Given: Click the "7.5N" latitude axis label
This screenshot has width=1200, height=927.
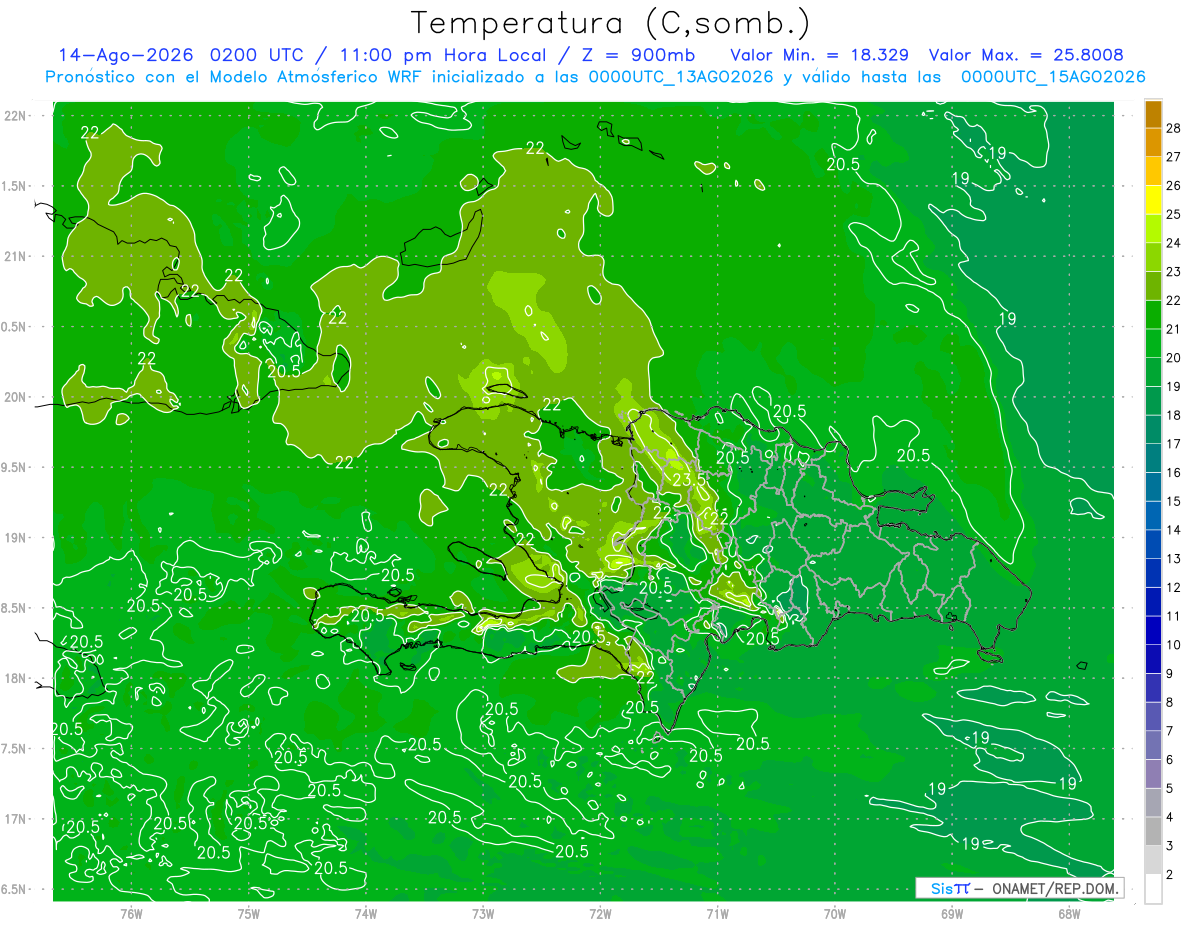Looking at the screenshot, I should click(x=15, y=749).
